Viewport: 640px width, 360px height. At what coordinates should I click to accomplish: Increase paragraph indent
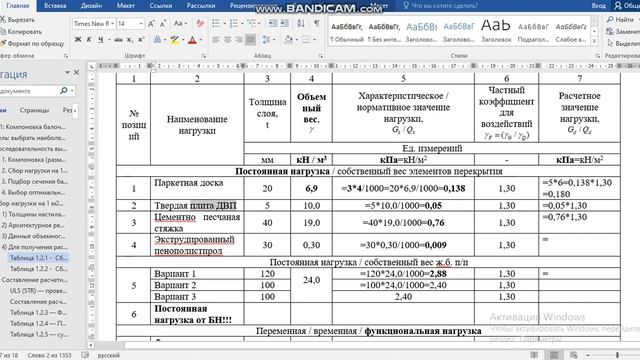click(x=284, y=24)
